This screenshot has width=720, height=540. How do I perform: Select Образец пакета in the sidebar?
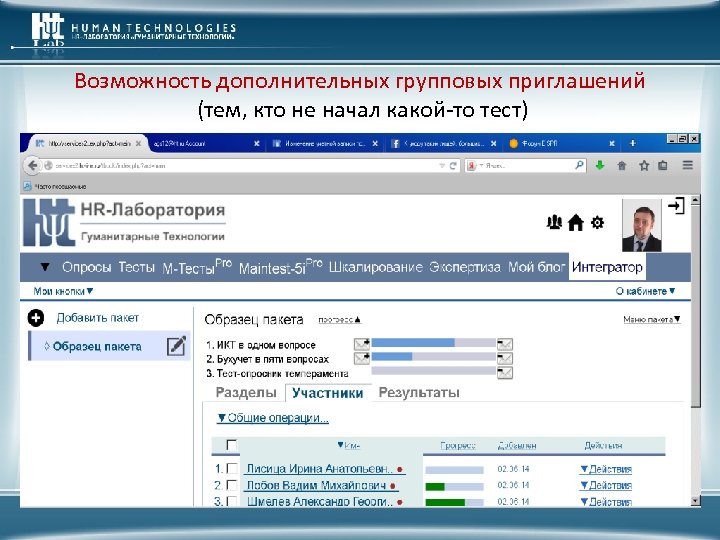(97, 346)
